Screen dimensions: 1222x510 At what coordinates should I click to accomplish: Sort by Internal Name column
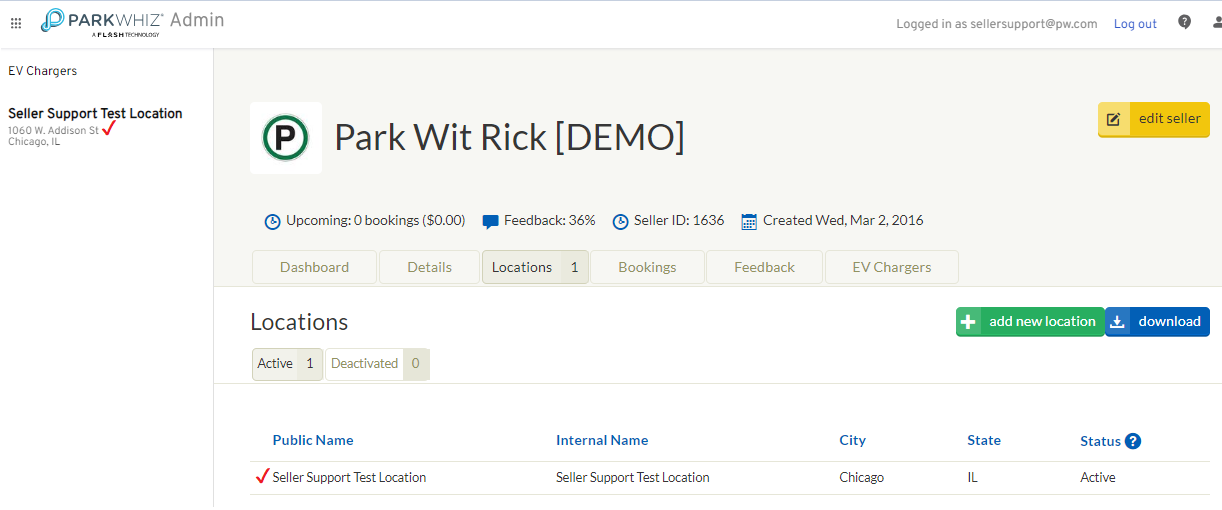coord(602,440)
